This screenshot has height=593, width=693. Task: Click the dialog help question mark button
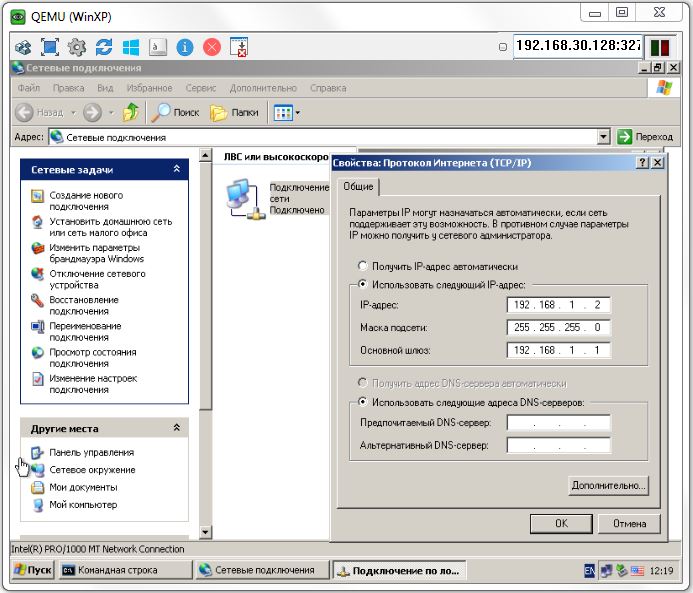coord(642,163)
